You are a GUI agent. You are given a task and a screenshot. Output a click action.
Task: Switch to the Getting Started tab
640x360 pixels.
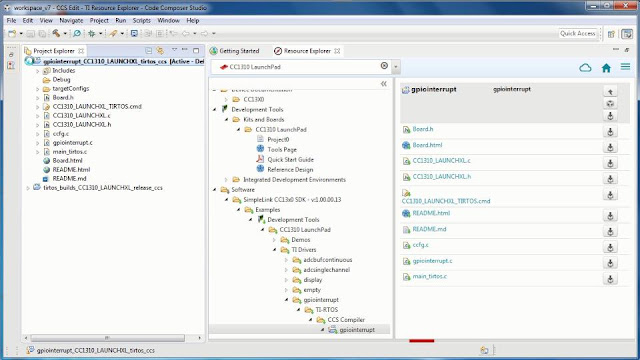pyautogui.click(x=235, y=51)
